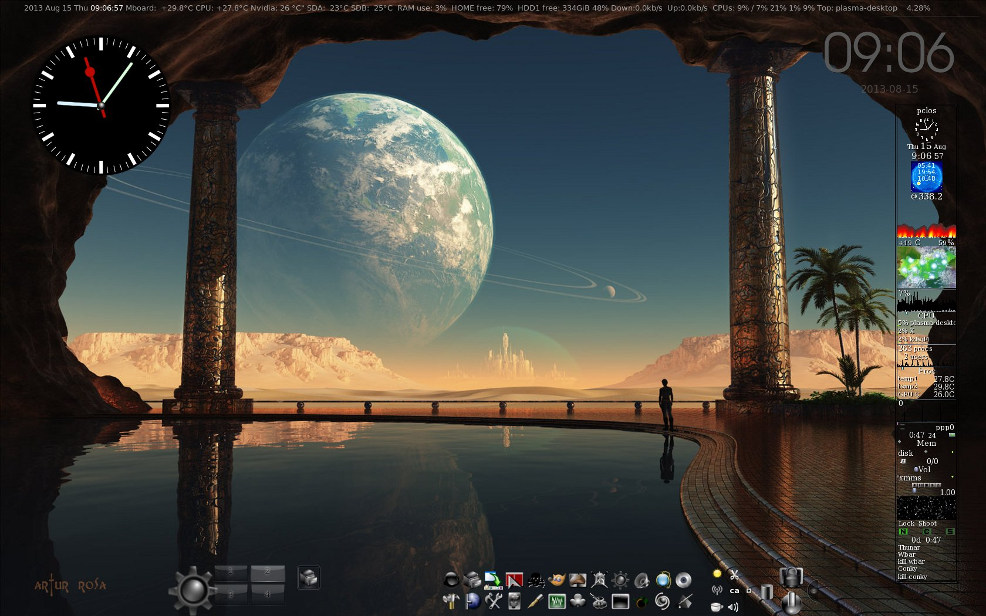Screen dimensions: 986x616
Task: Click the Wbar launcher entry
Action: pos(907,554)
